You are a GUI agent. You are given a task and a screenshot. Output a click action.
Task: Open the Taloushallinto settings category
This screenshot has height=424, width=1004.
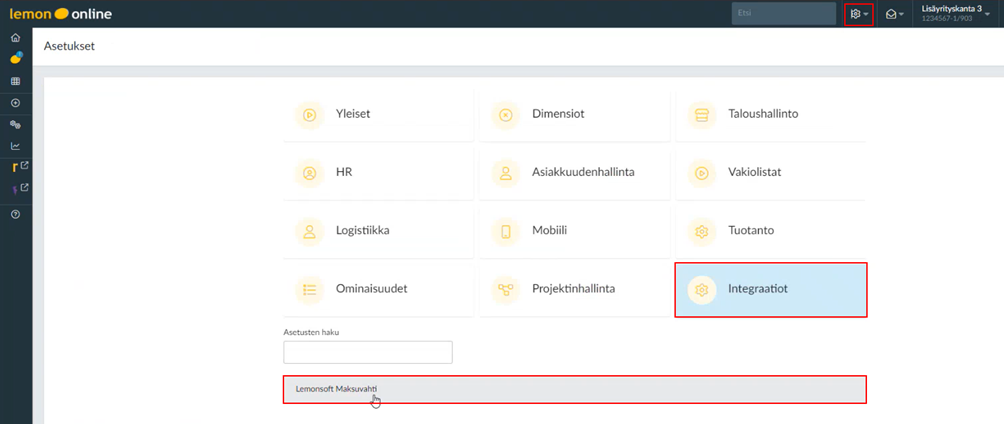point(770,114)
